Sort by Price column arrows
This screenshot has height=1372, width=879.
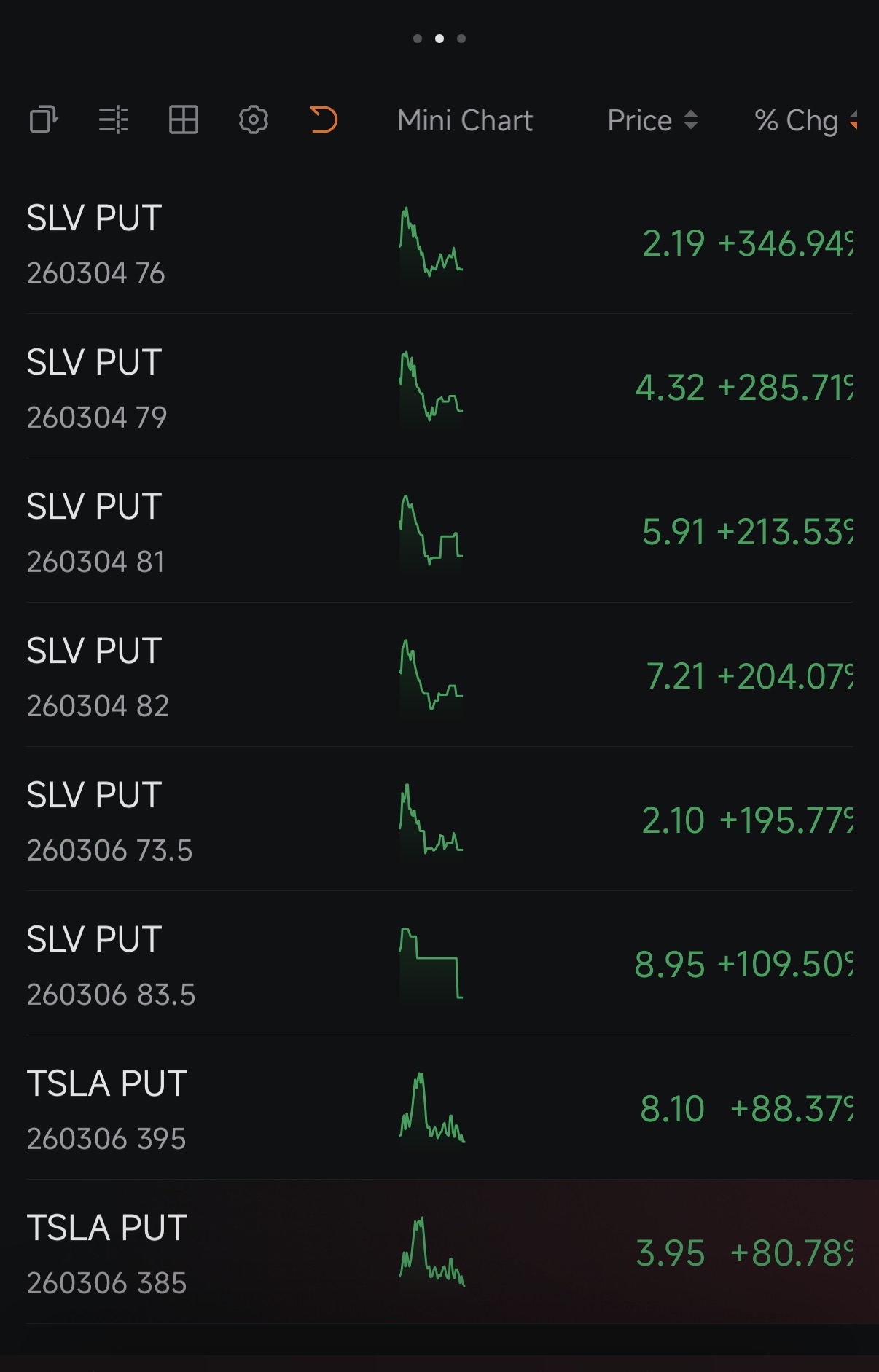point(691,120)
